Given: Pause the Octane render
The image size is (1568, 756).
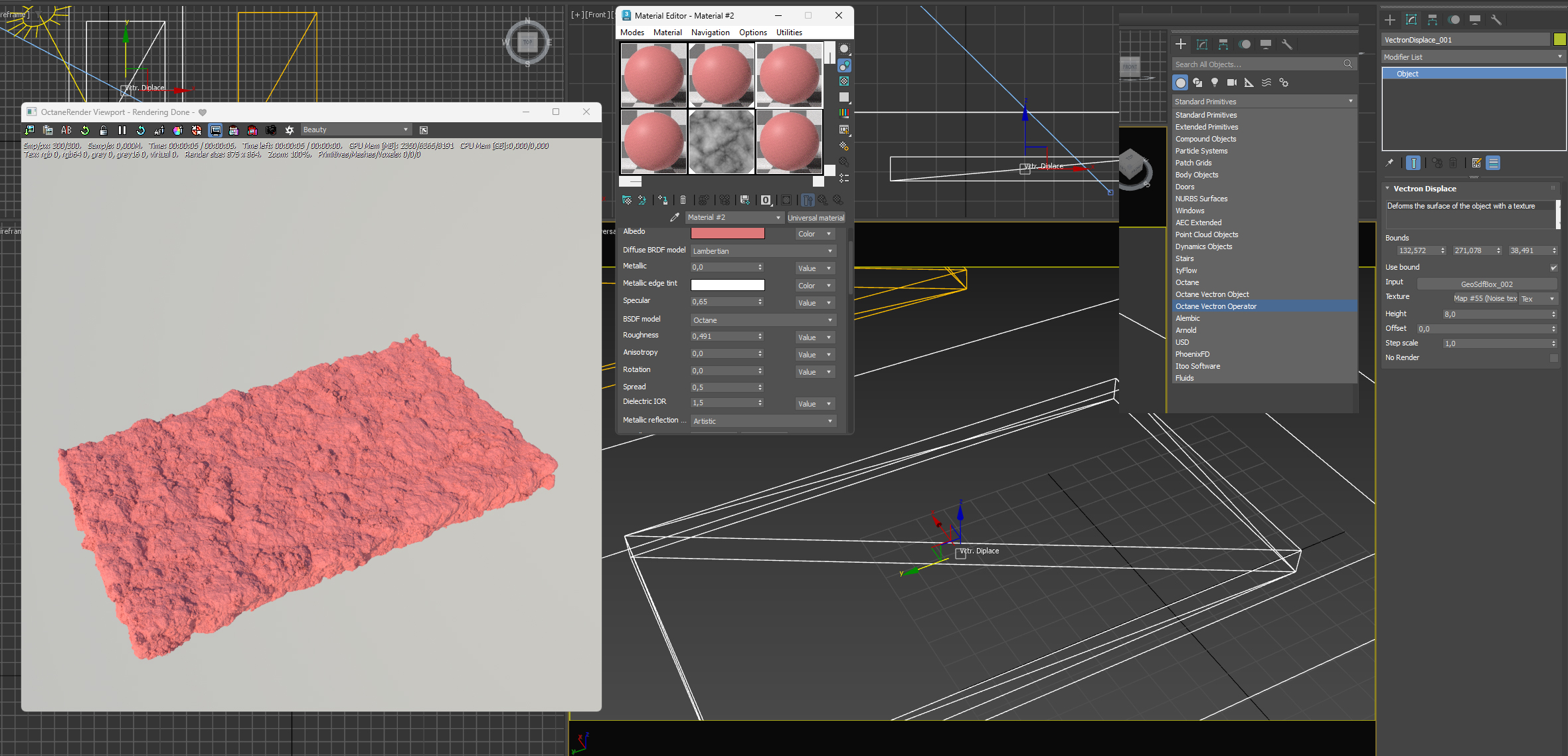Looking at the screenshot, I should pos(122,130).
